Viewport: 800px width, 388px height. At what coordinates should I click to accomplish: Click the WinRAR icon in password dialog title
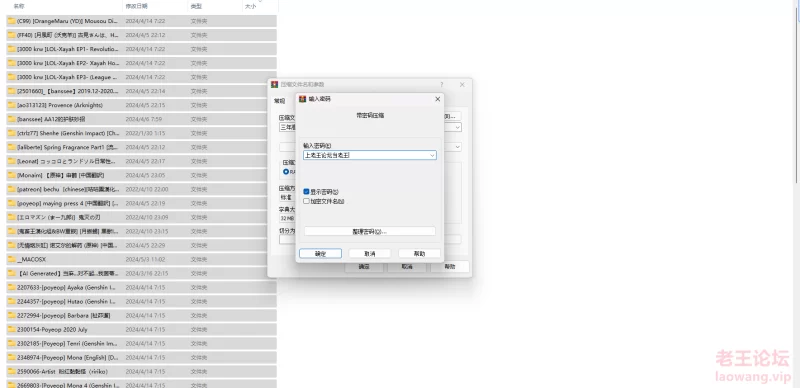pos(303,99)
